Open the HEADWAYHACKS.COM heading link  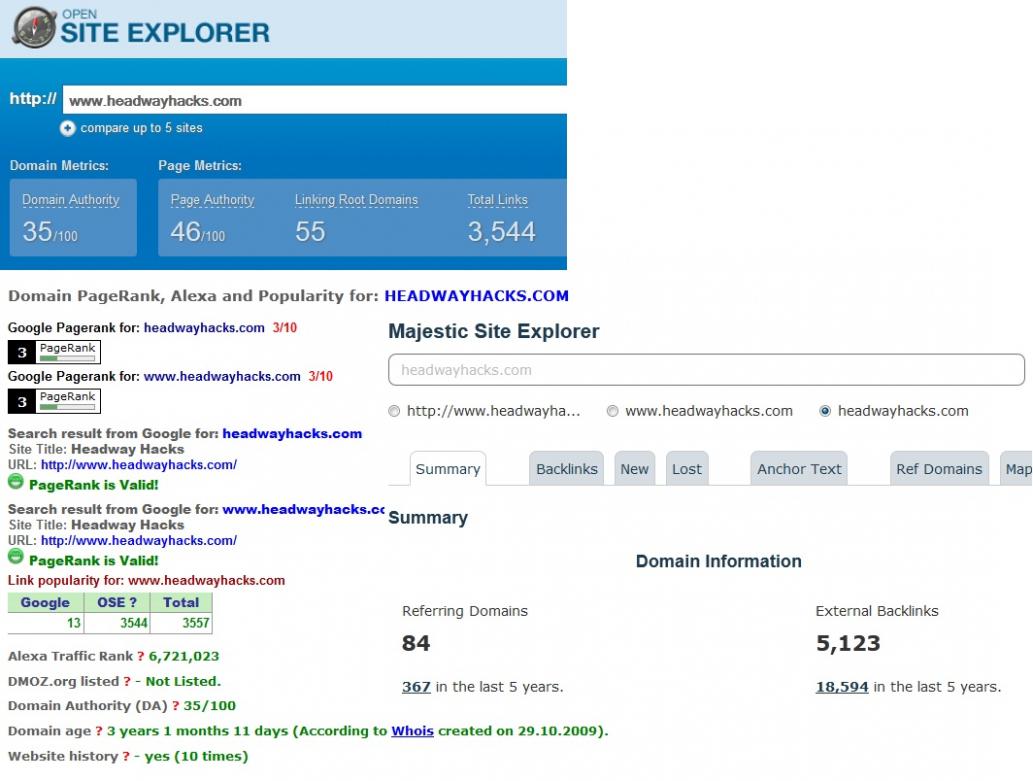click(x=476, y=296)
